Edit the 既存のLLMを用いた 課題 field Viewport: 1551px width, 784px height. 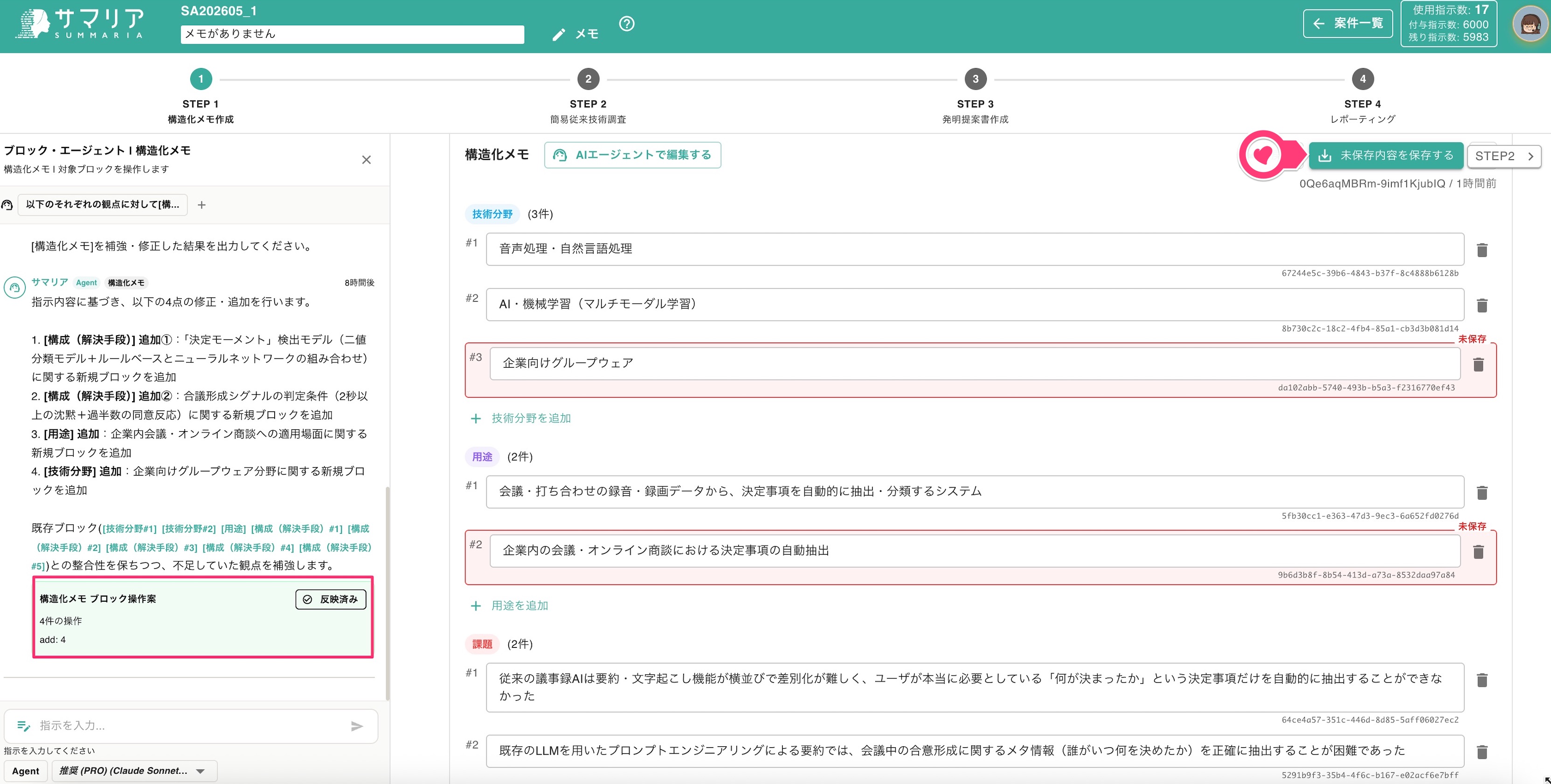975,750
